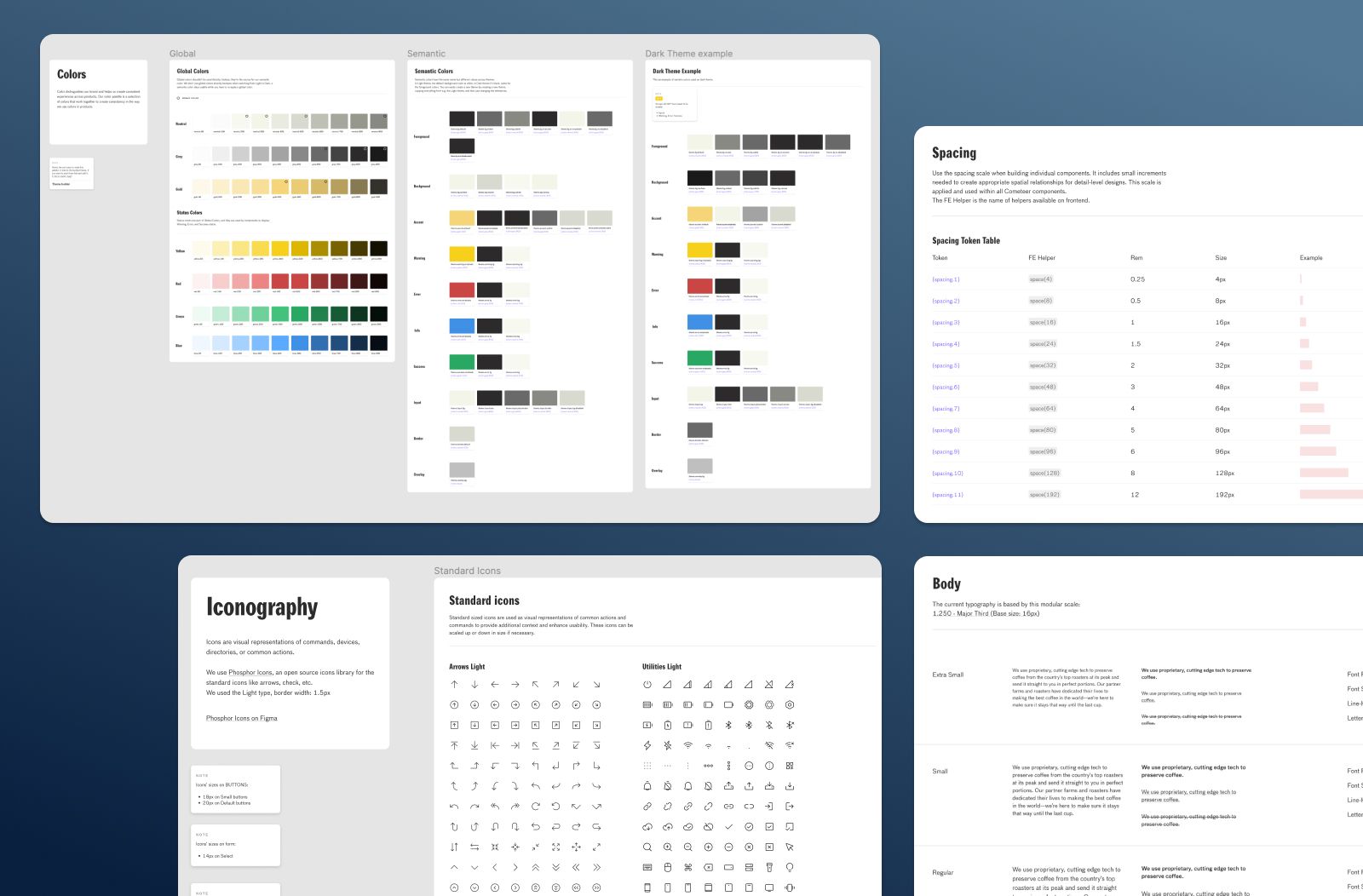The image size is (1363, 896).
Task: Select the zoom-in magnifier with plus icon
Action: point(667,847)
